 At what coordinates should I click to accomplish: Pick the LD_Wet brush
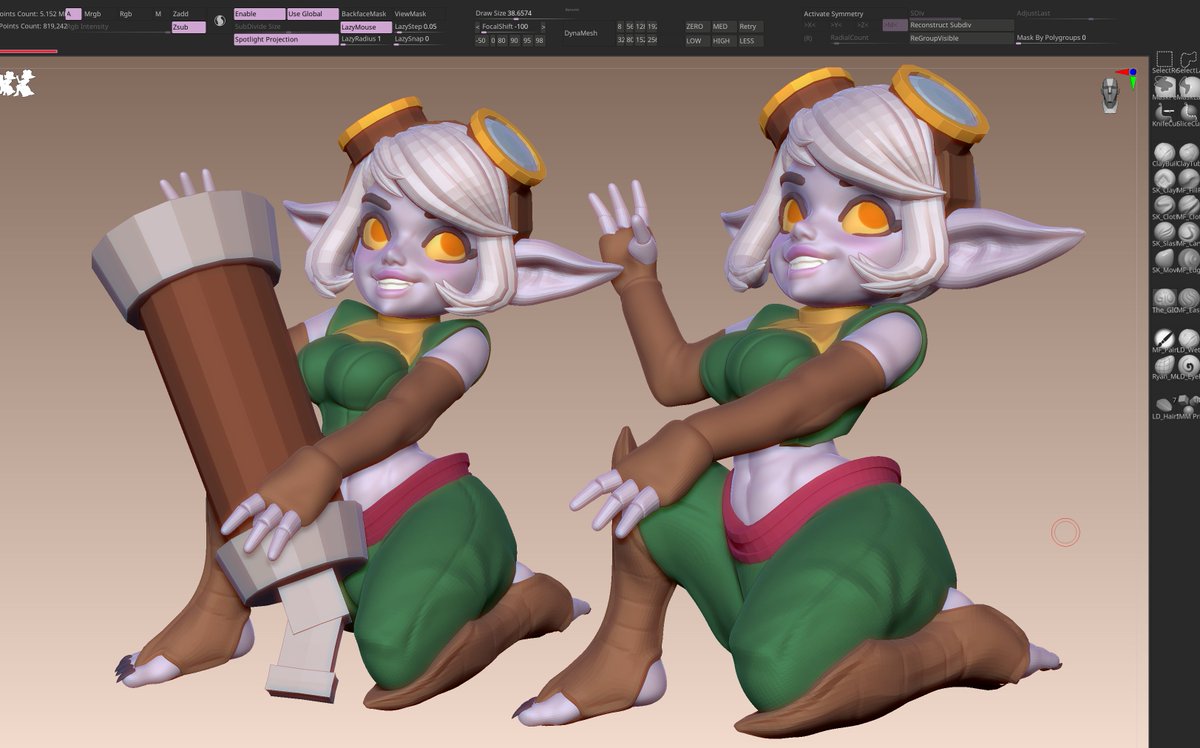(1188, 340)
